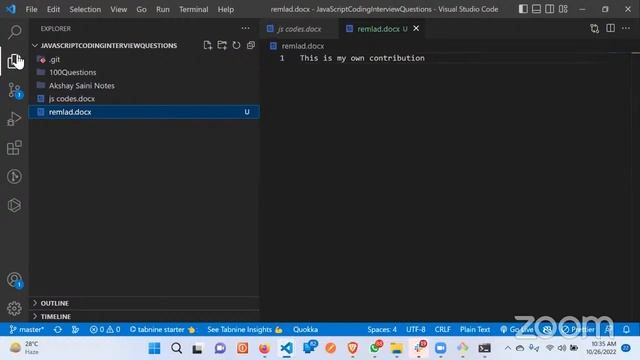This screenshot has height=360, width=640.
Task: Open the Search view in activity bar
Action: coord(15,31)
